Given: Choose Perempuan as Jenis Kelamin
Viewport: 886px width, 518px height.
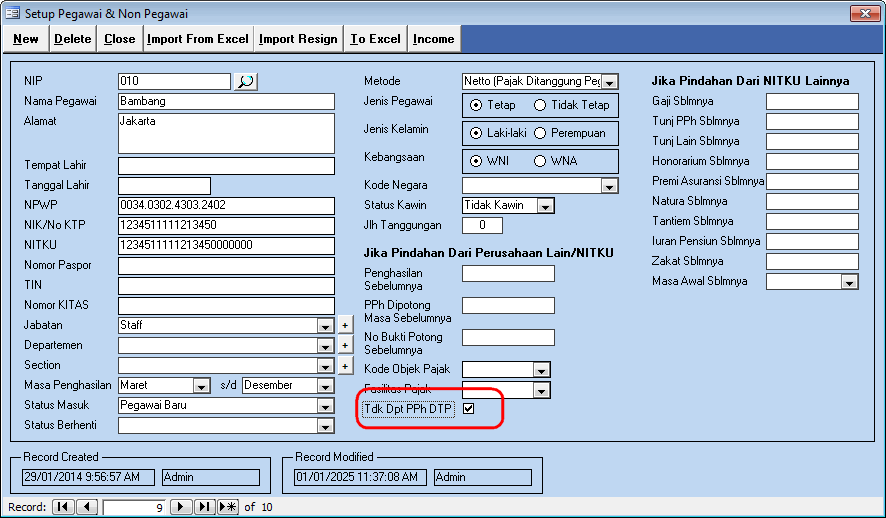Looking at the screenshot, I should click(541, 133).
